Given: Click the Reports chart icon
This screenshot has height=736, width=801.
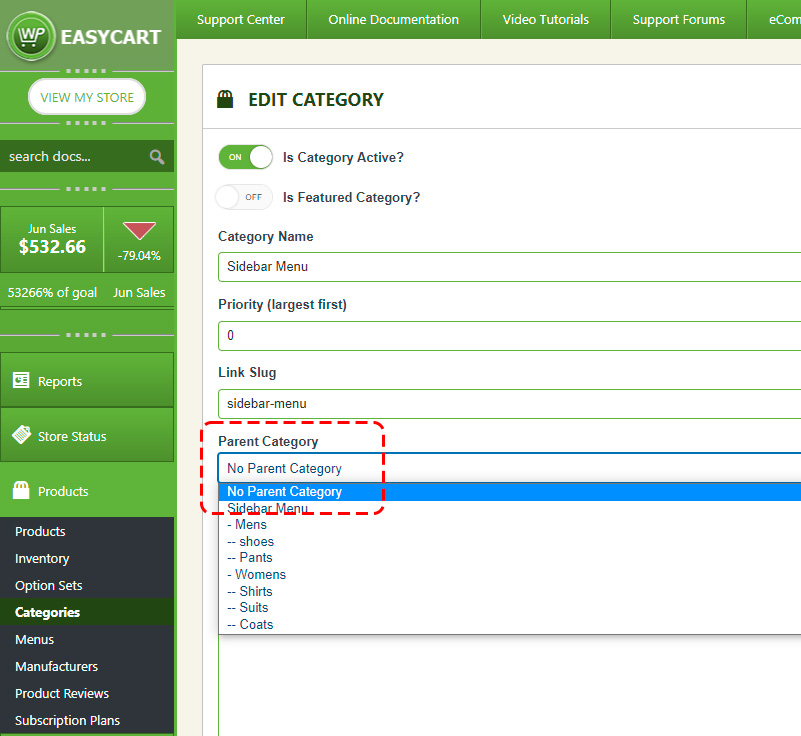Looking at the screenshot, I should [21, 380].
